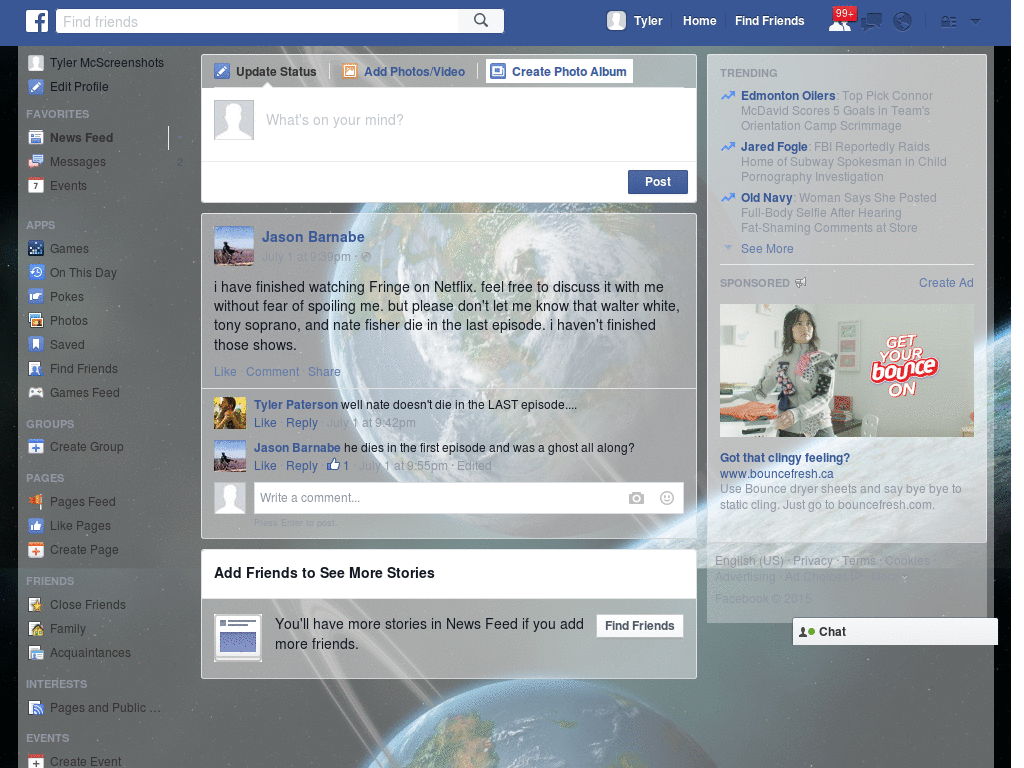Open the Chat bar
Viewport: 1024px width, 768px height.
click(x=895, y=632)
